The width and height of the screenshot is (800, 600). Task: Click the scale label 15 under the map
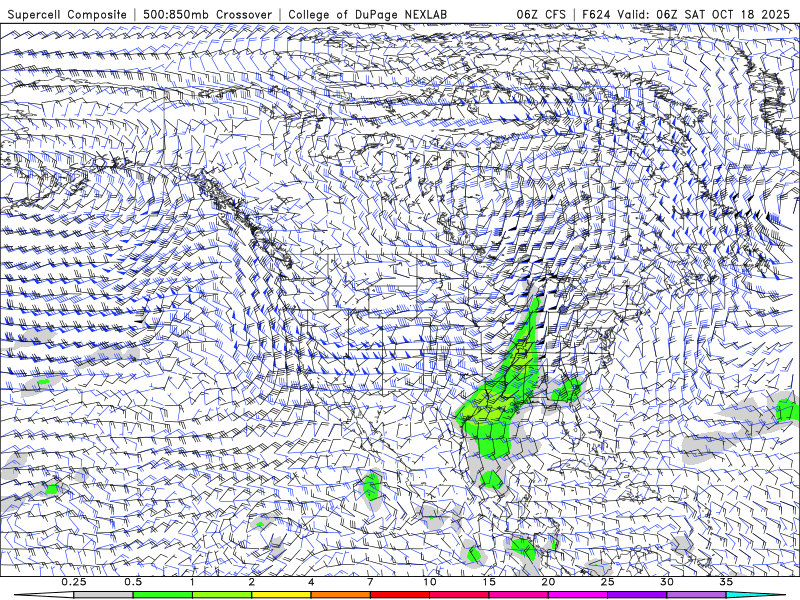(x=489, y=582)
